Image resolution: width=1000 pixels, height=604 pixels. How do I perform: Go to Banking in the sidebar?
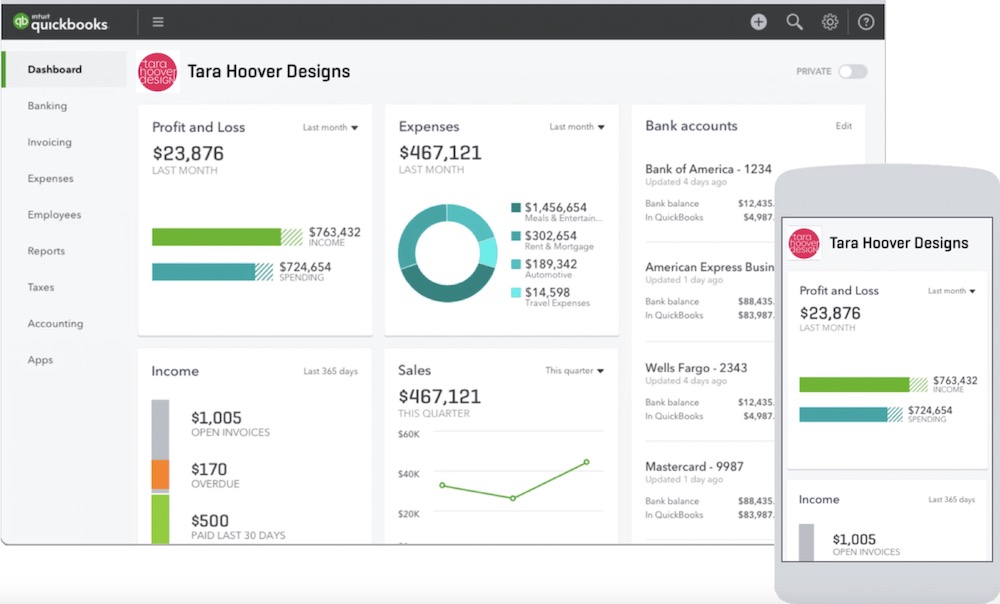47,106
